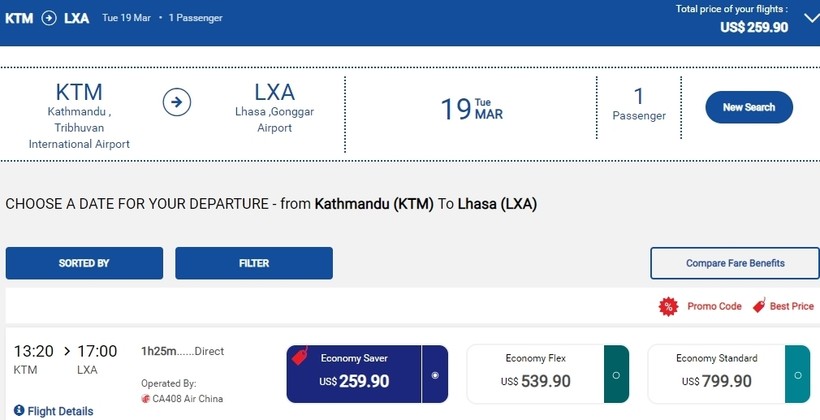
Task: Open Compare Fare Benefits
Action: (735, 263)
